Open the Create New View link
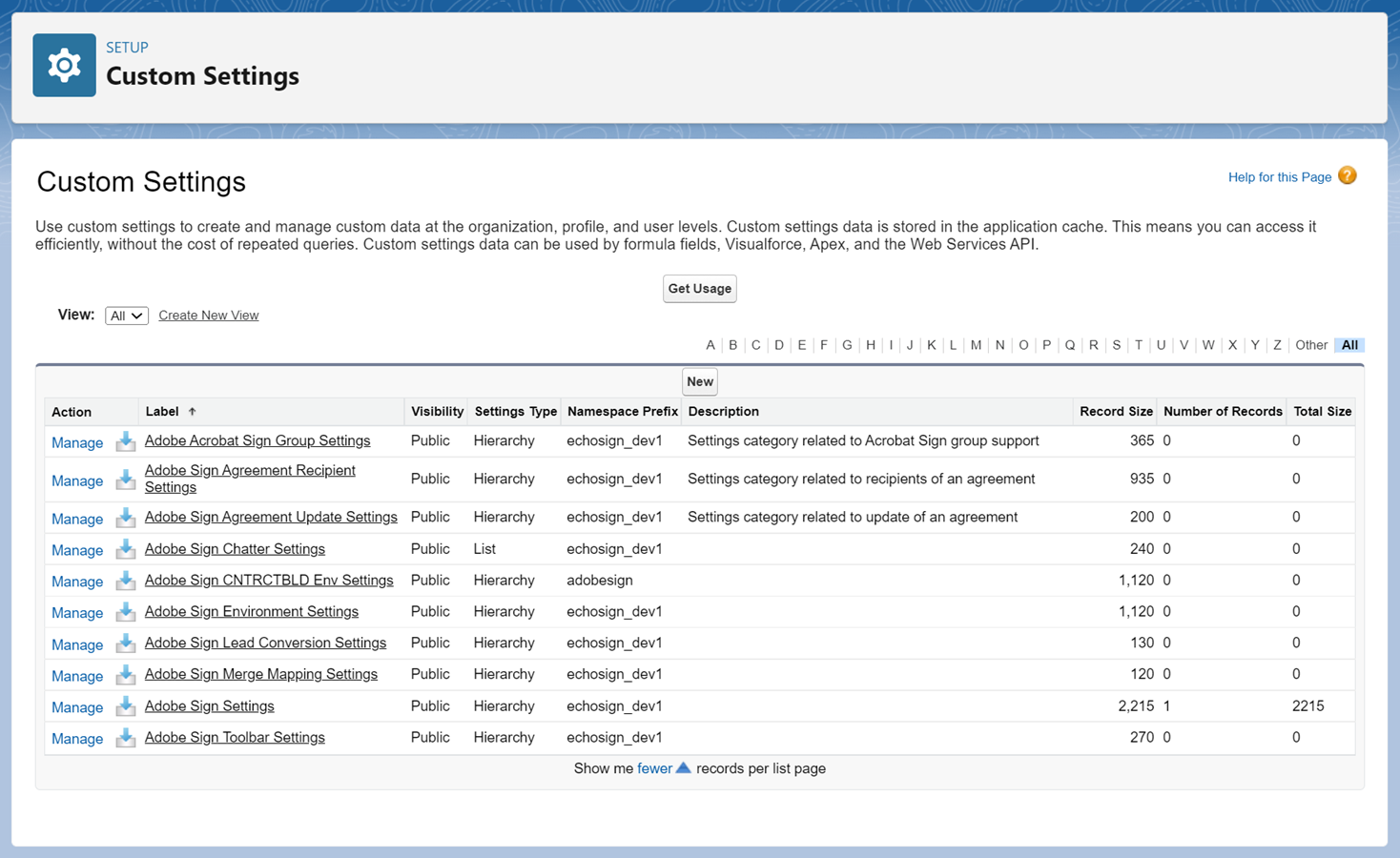 (x=208, y=315)
